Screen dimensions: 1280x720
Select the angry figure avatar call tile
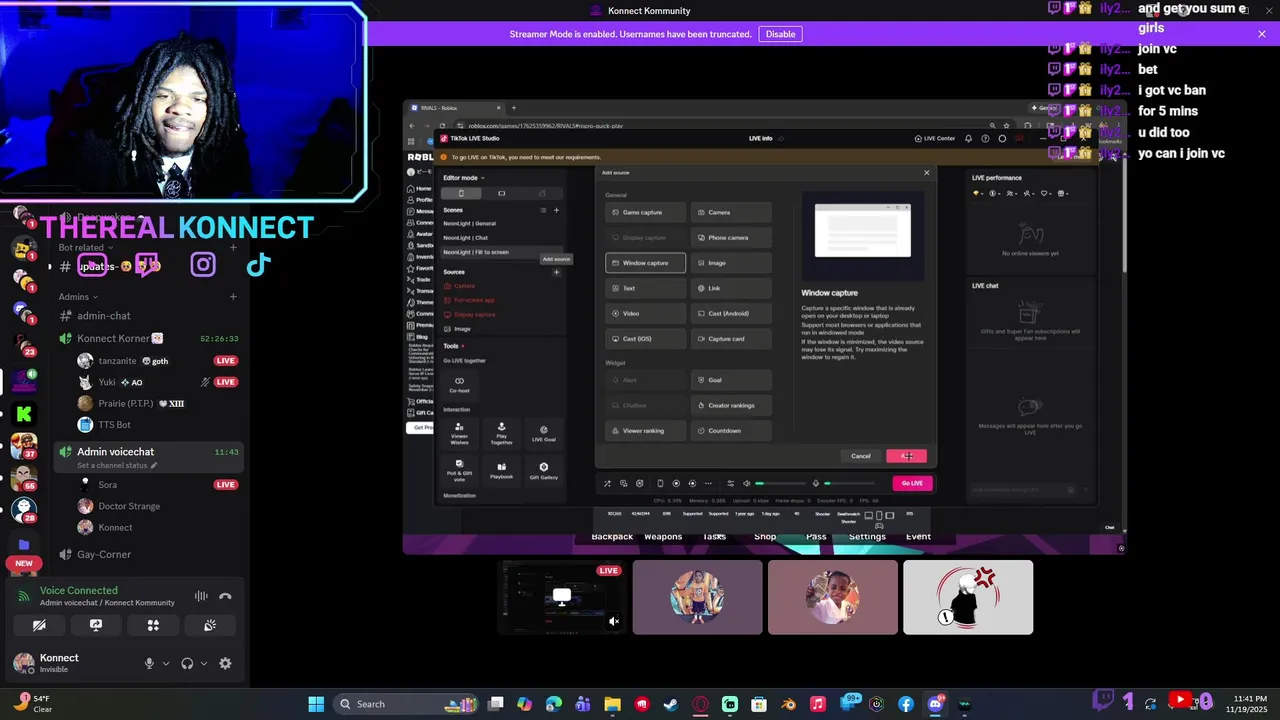click(x=968, y=597)
